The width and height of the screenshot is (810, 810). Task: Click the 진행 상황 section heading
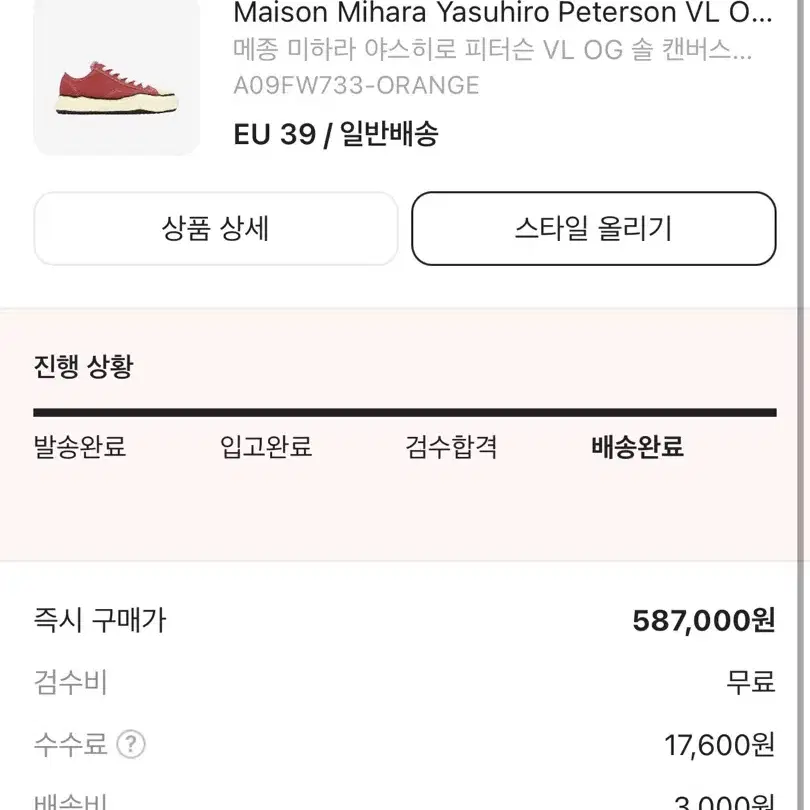coord(83,366)
